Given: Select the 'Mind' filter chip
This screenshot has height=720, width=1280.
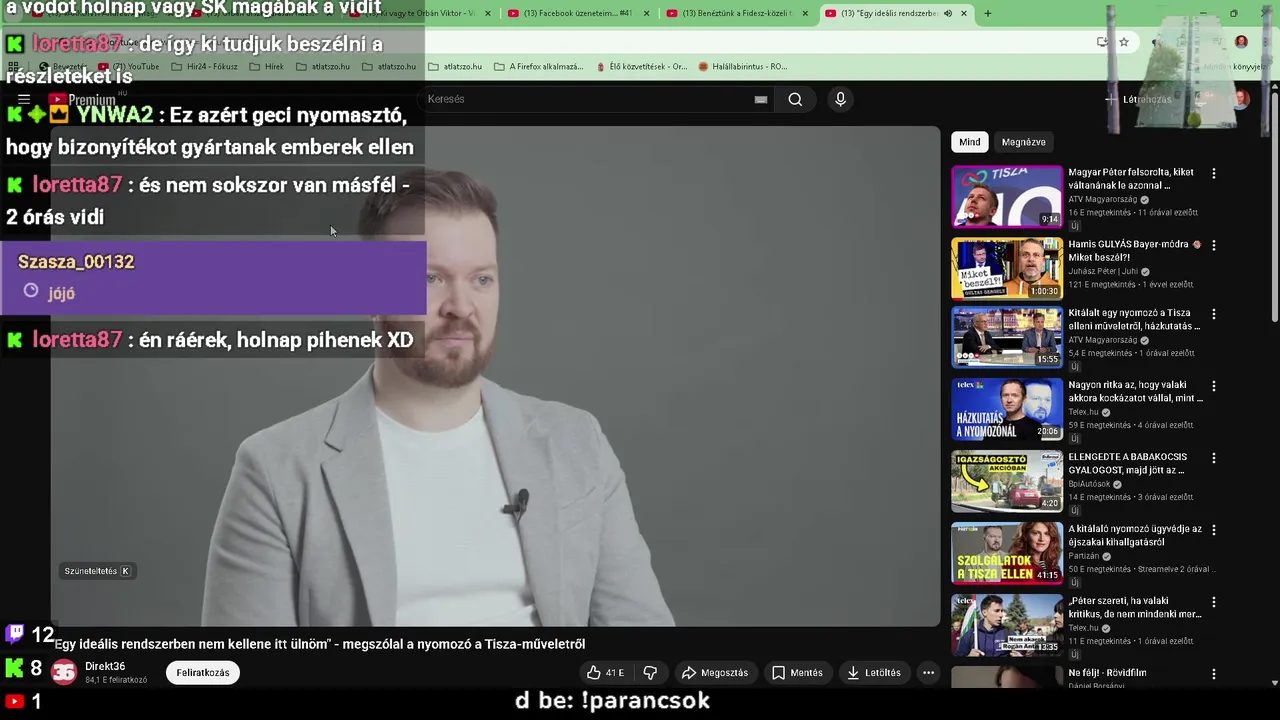Looking at the screenshot, I should pyautogui.click(x=970, y=142).
